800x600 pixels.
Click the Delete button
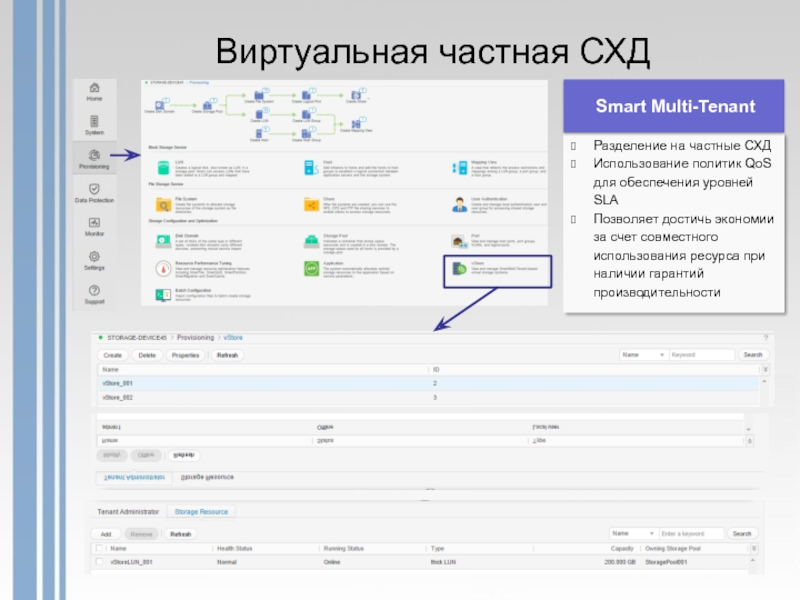click(x=147, y=355)
